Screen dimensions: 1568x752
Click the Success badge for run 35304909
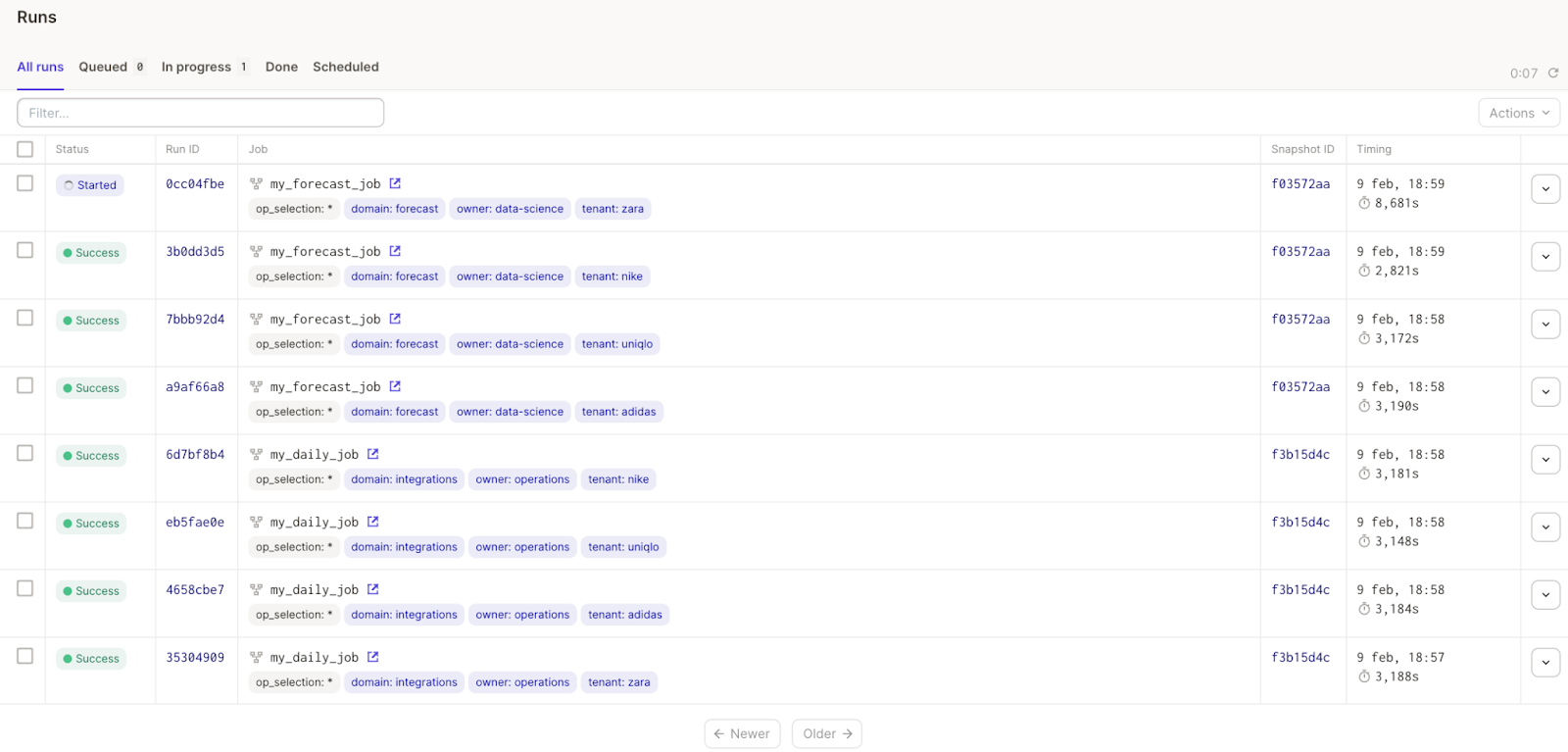pos(91,659)
